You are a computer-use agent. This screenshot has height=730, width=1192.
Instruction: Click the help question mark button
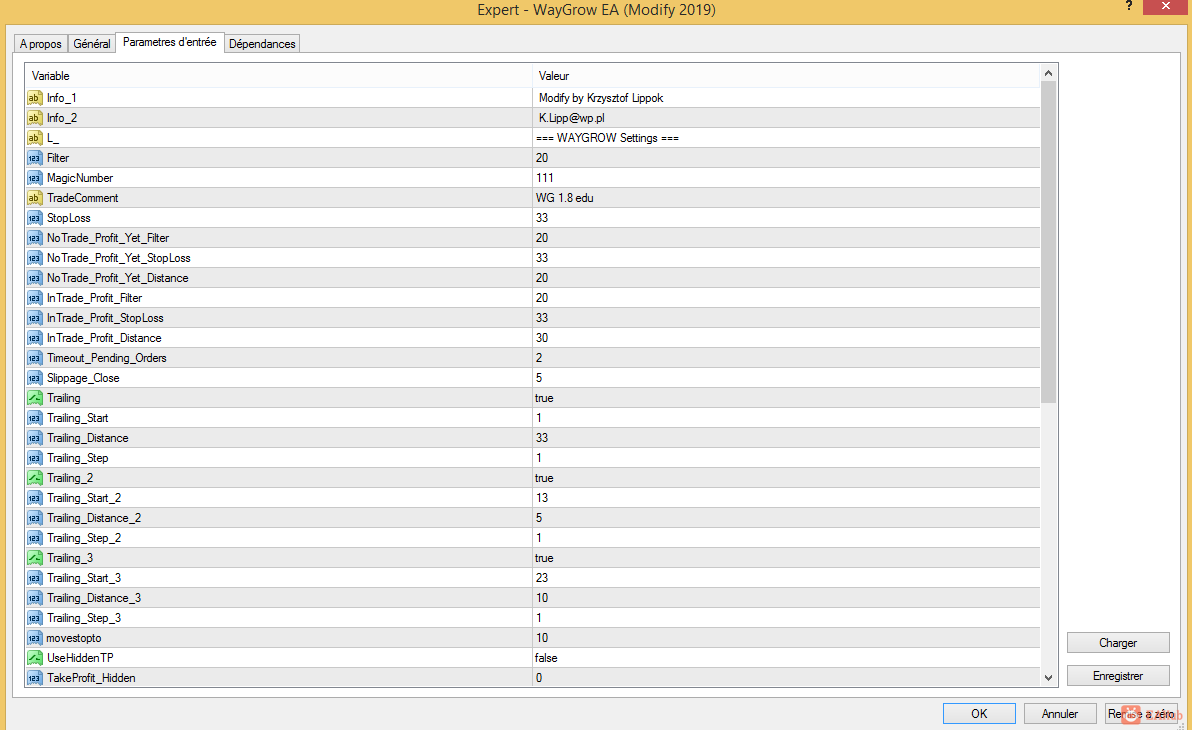click(x=1129, y=6)
